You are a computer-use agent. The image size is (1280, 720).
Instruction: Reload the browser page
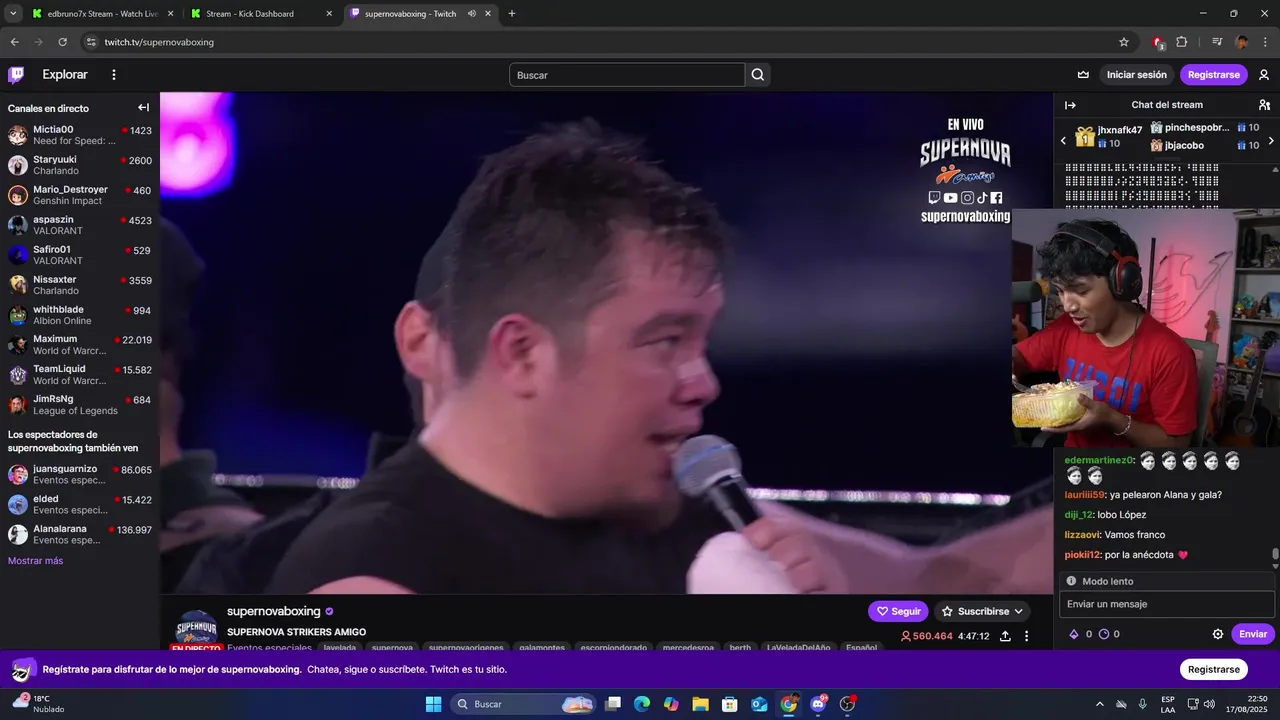click(x=62, y=42)
